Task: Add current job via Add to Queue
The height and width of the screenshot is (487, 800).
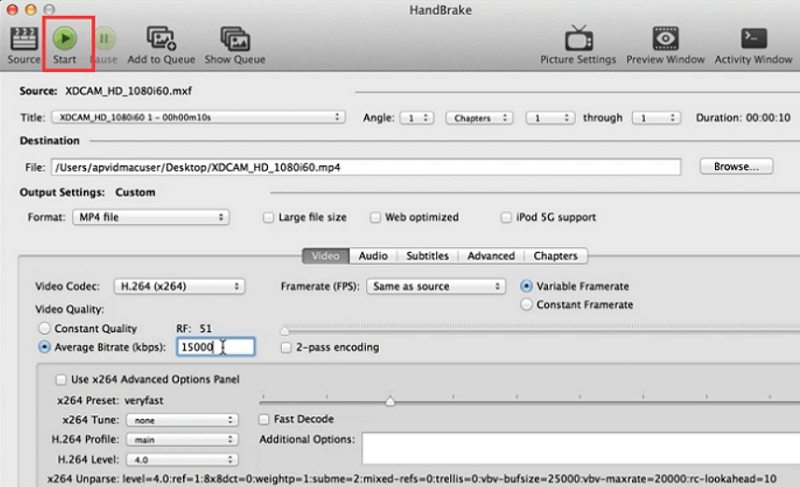Action: tap(161, 39)
